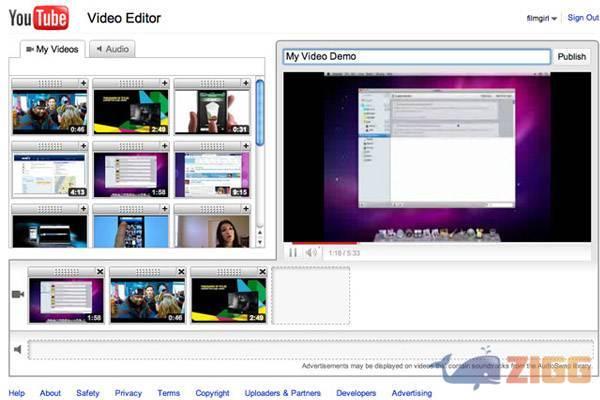Add the 0:31 phone clip with plus icon
Screen dimensions: 600x400
246,83
